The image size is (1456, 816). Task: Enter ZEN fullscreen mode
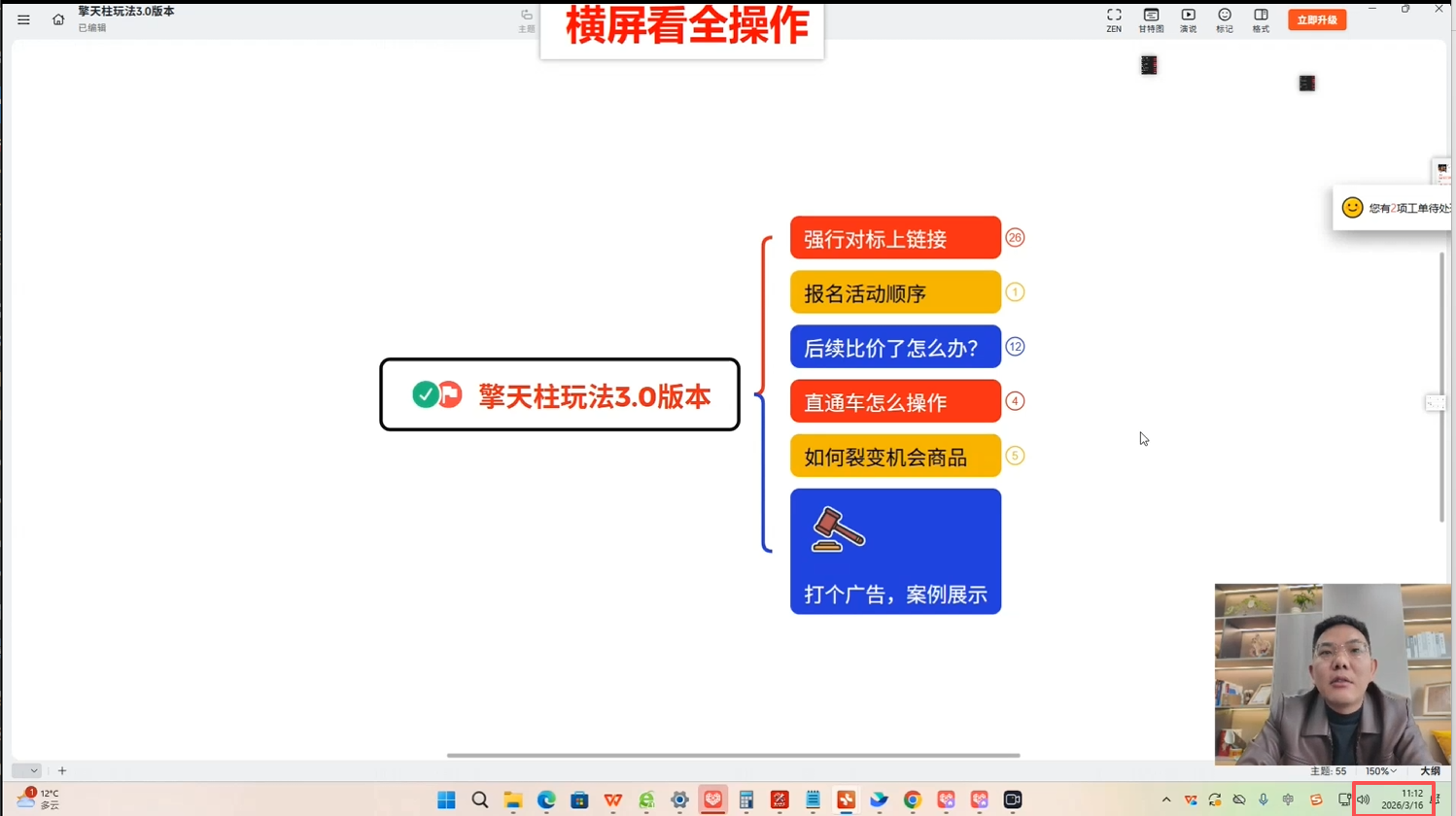point(1114,19)
